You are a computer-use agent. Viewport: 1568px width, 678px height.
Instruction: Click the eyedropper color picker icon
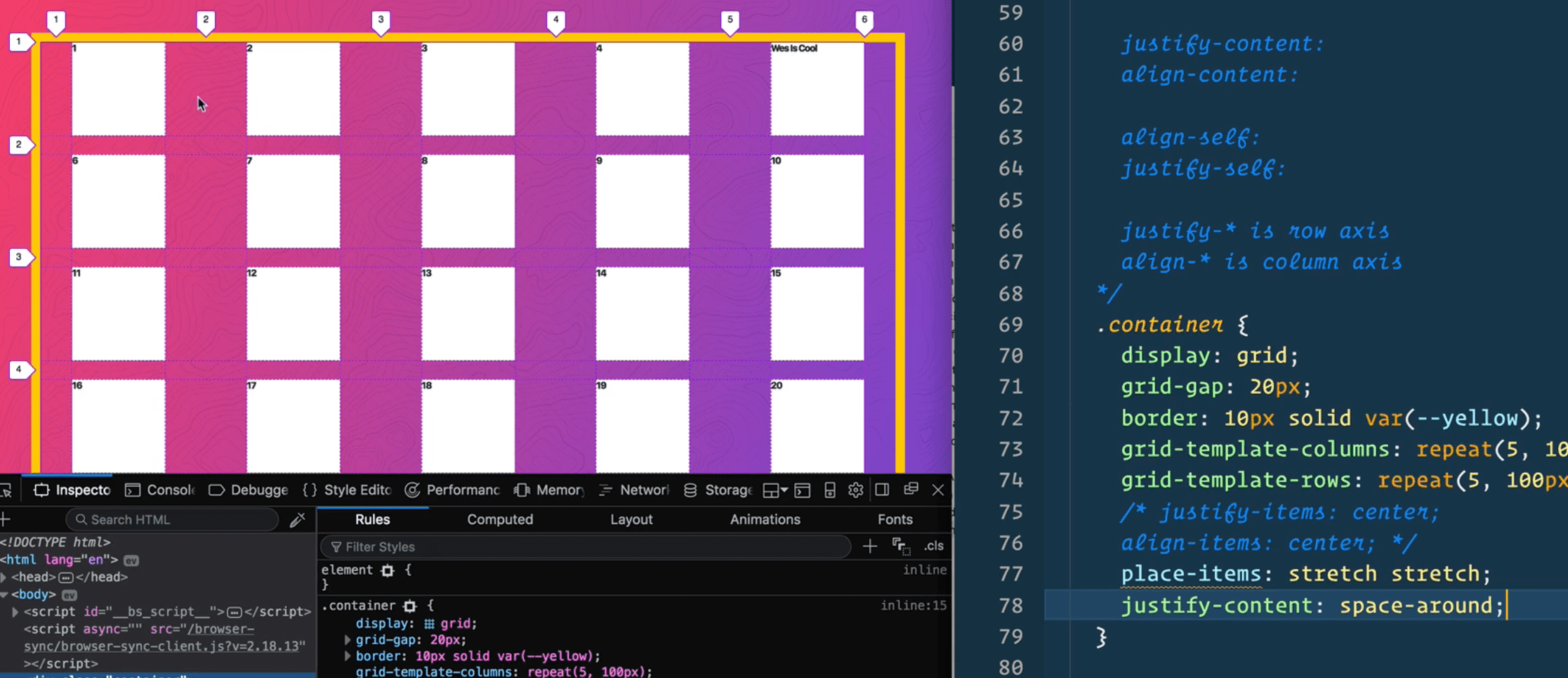(298, 519)
